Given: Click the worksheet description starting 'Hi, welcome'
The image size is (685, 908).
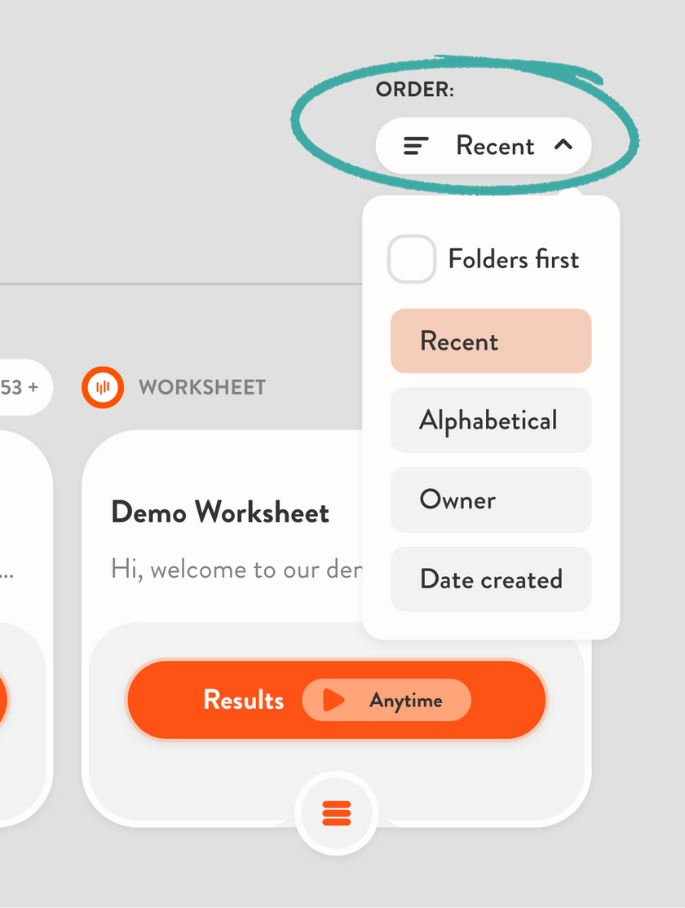Looking at the screenshot, I should pyautogui.click(x=236, y=569).
